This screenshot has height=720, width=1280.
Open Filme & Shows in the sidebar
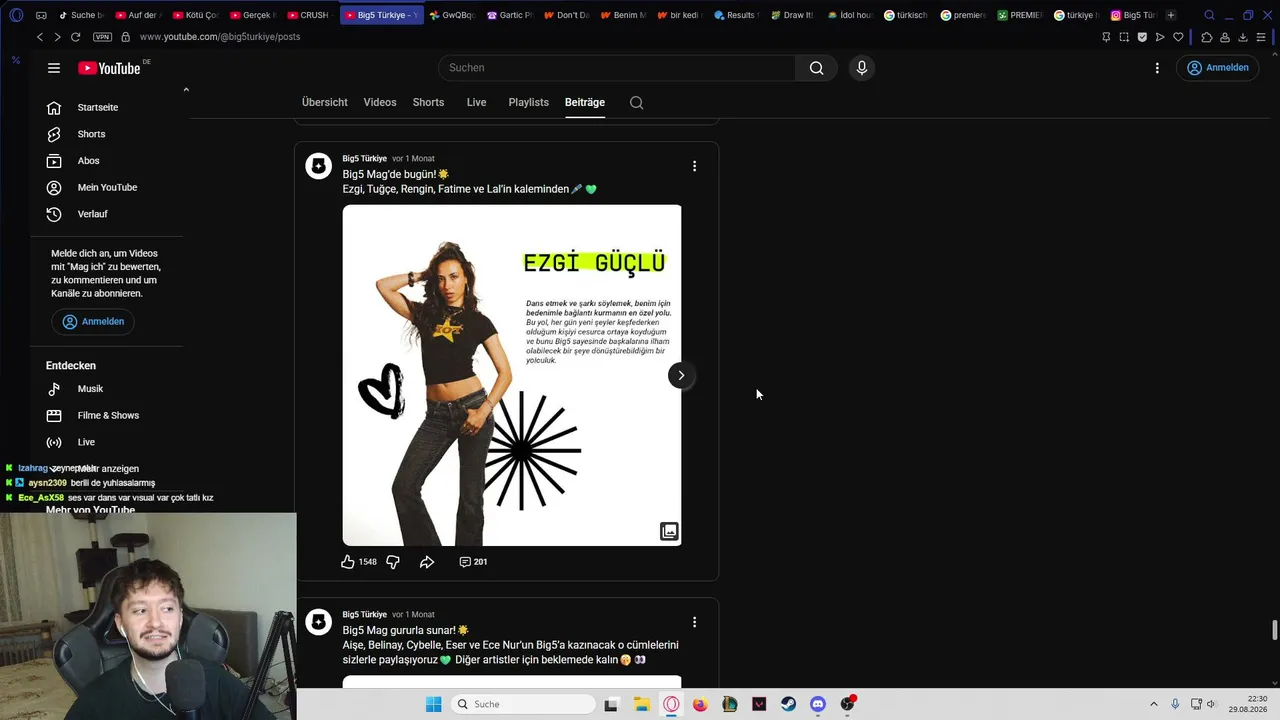tap(108, 415)
